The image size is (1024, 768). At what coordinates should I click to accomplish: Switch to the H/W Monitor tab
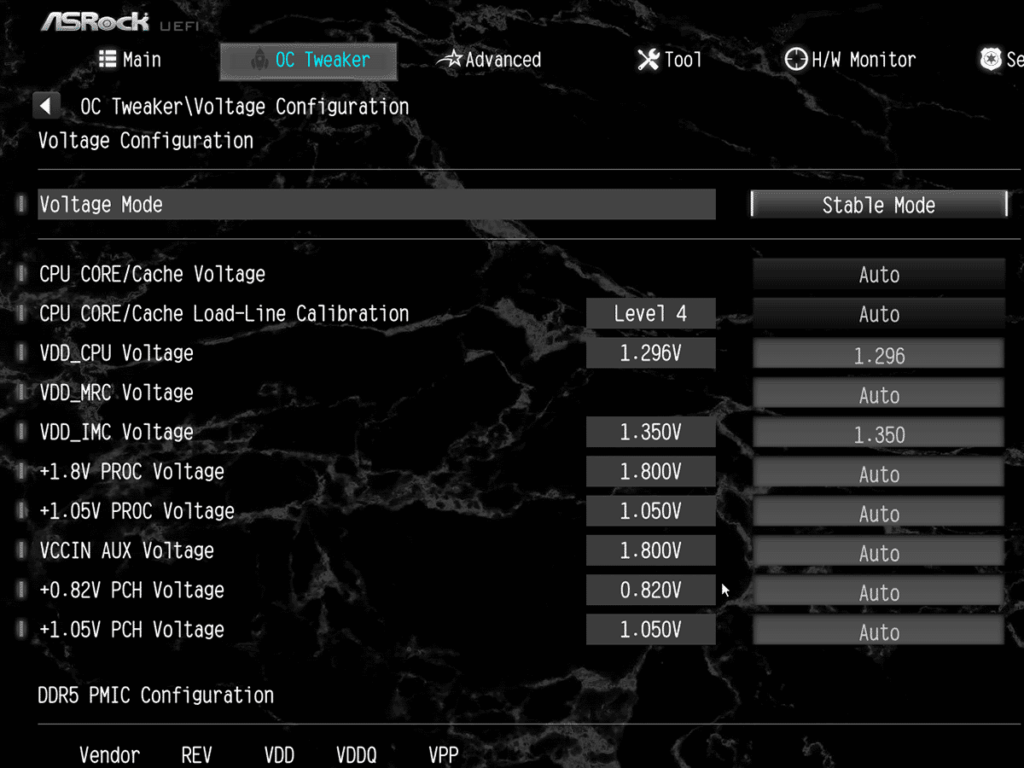(x=850, y=60)
